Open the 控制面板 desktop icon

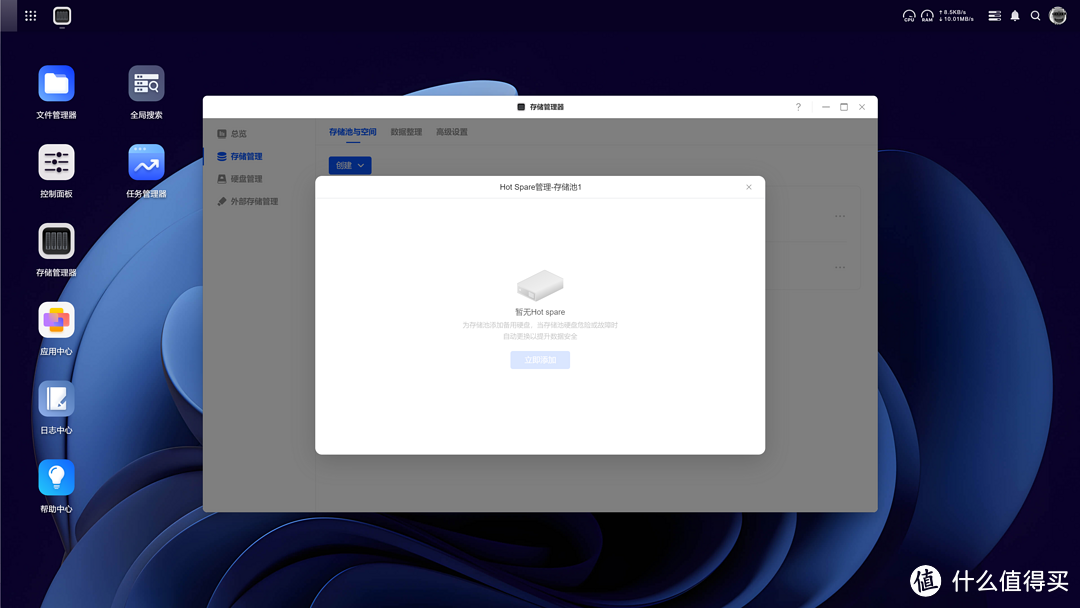[56, 163]
